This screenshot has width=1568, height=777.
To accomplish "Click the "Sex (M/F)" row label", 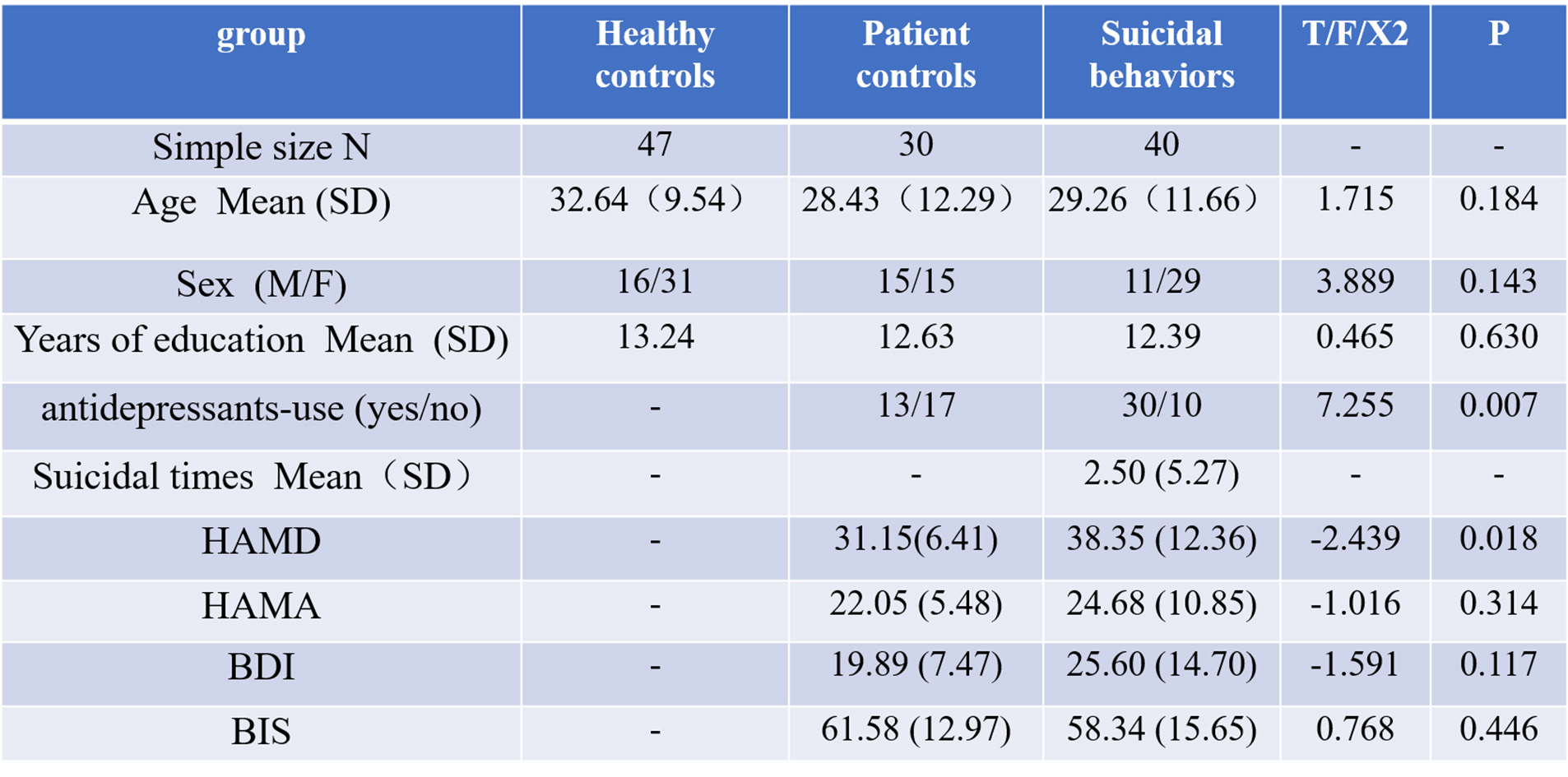I will point(261,284).
